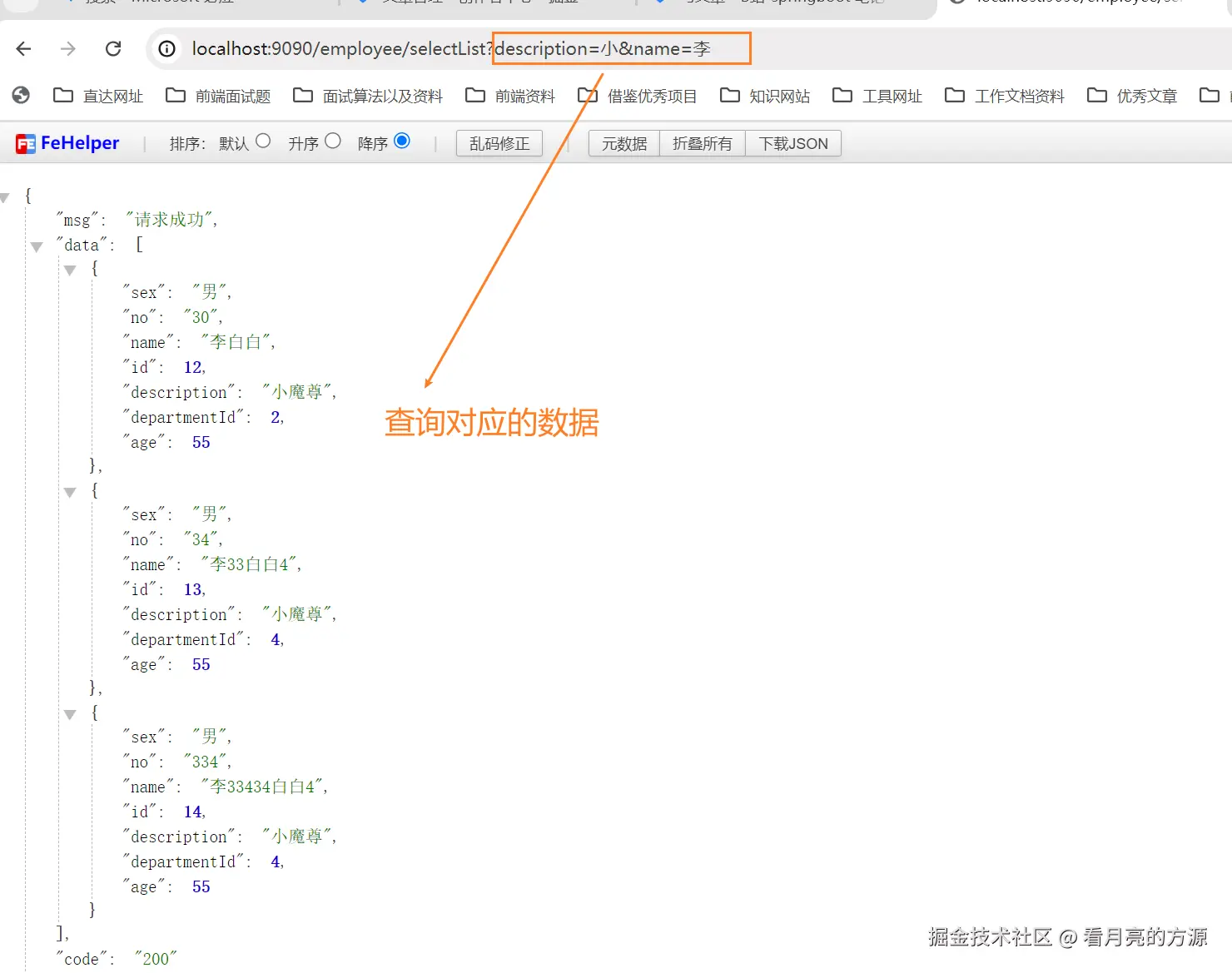The height and width of the screenshot is (973, 1232).
Task: Click the "no" value 334
Action: click(x=206, y=762)
